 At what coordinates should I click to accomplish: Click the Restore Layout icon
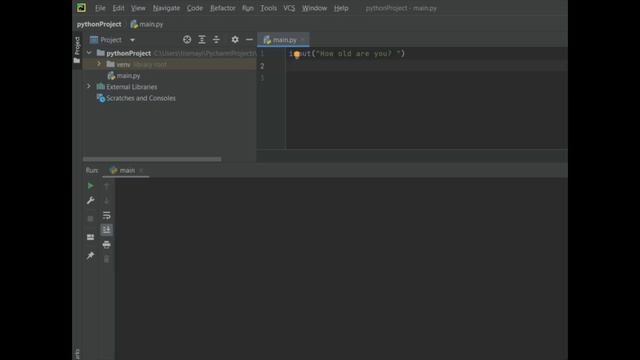[x=90, y=237]
